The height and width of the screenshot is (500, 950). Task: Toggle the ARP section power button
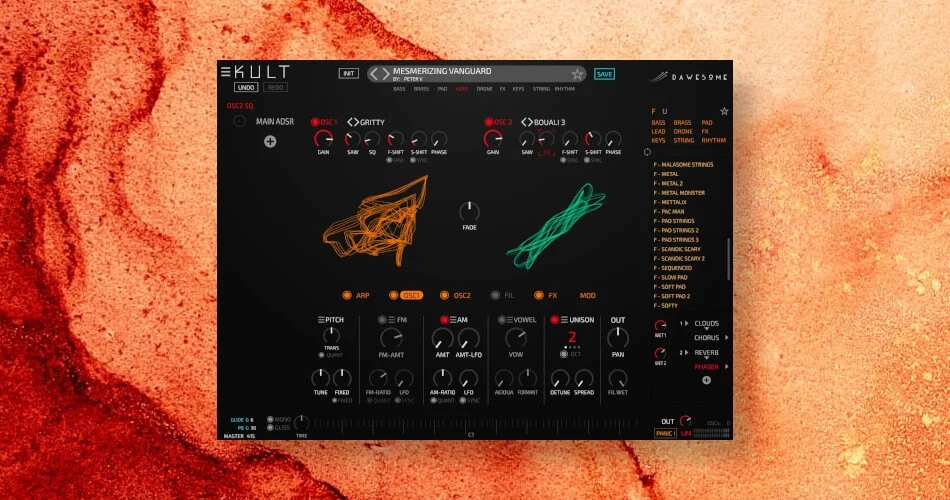(x=347, y=295)
